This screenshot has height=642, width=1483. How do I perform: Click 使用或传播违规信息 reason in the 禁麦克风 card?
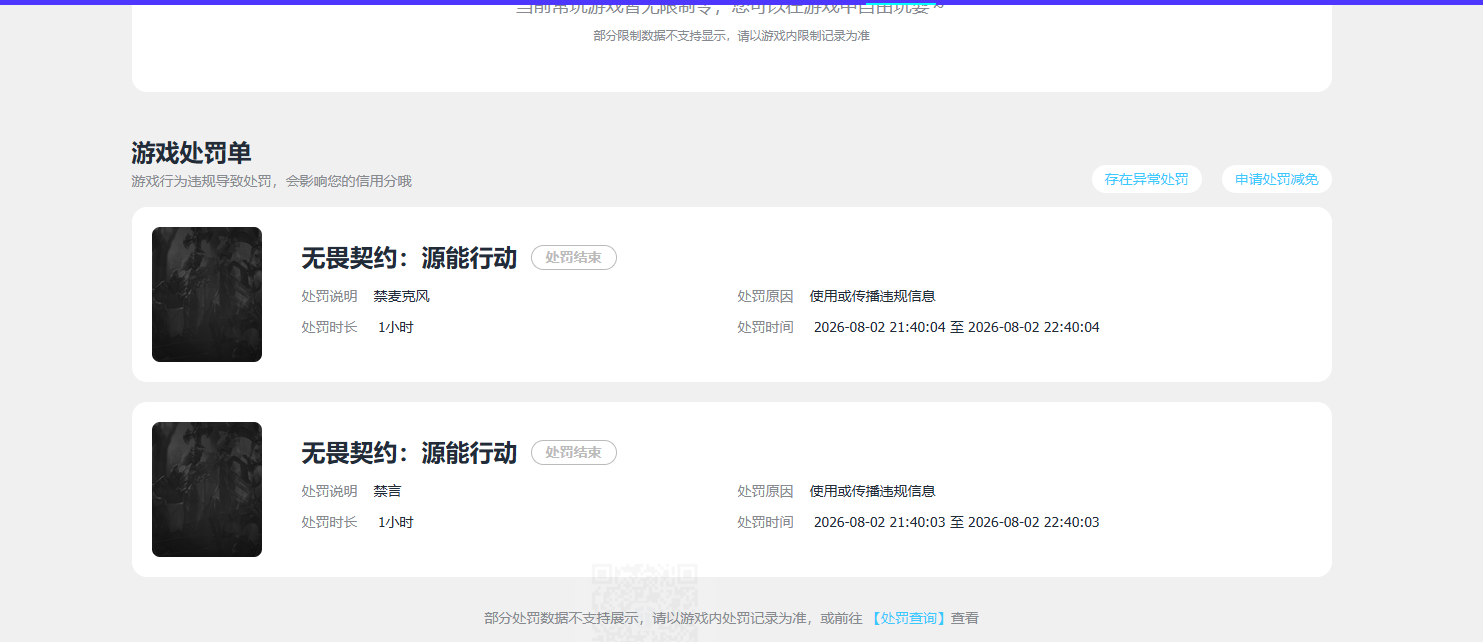pyautogui.click(x=872, y=296)
